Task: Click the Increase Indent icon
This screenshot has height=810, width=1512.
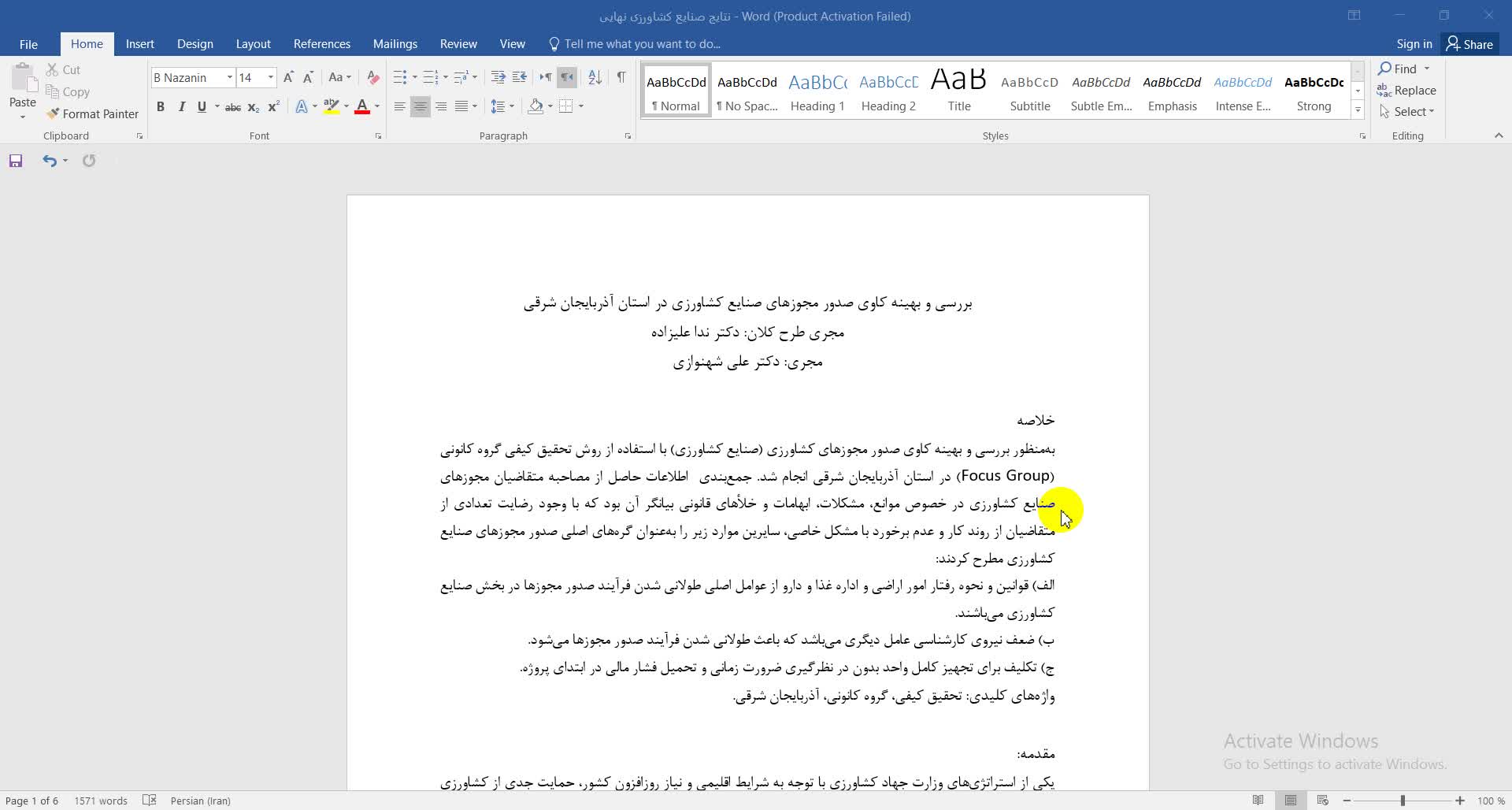Action: point(519,77)
